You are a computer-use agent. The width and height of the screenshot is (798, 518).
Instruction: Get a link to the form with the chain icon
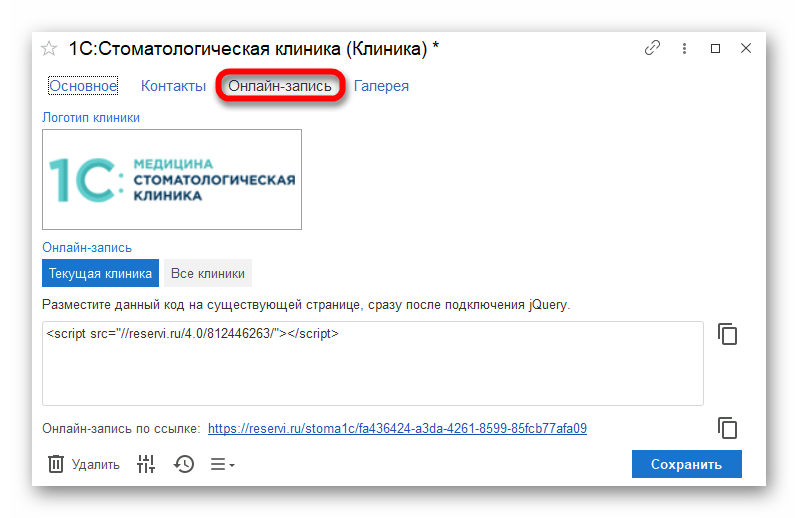(652, 48)
